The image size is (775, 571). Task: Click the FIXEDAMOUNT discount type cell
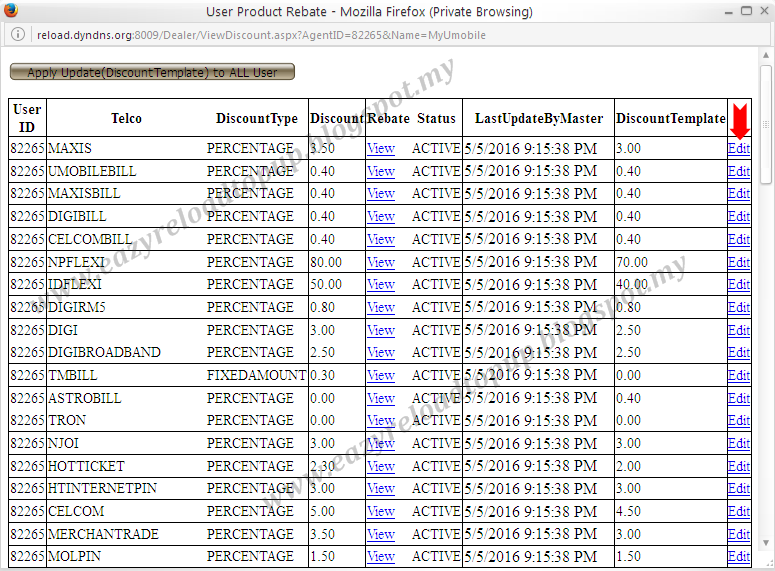256,375
